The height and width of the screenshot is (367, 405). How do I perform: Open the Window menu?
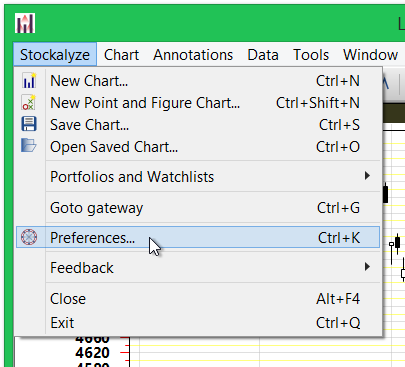pos(370,55)
